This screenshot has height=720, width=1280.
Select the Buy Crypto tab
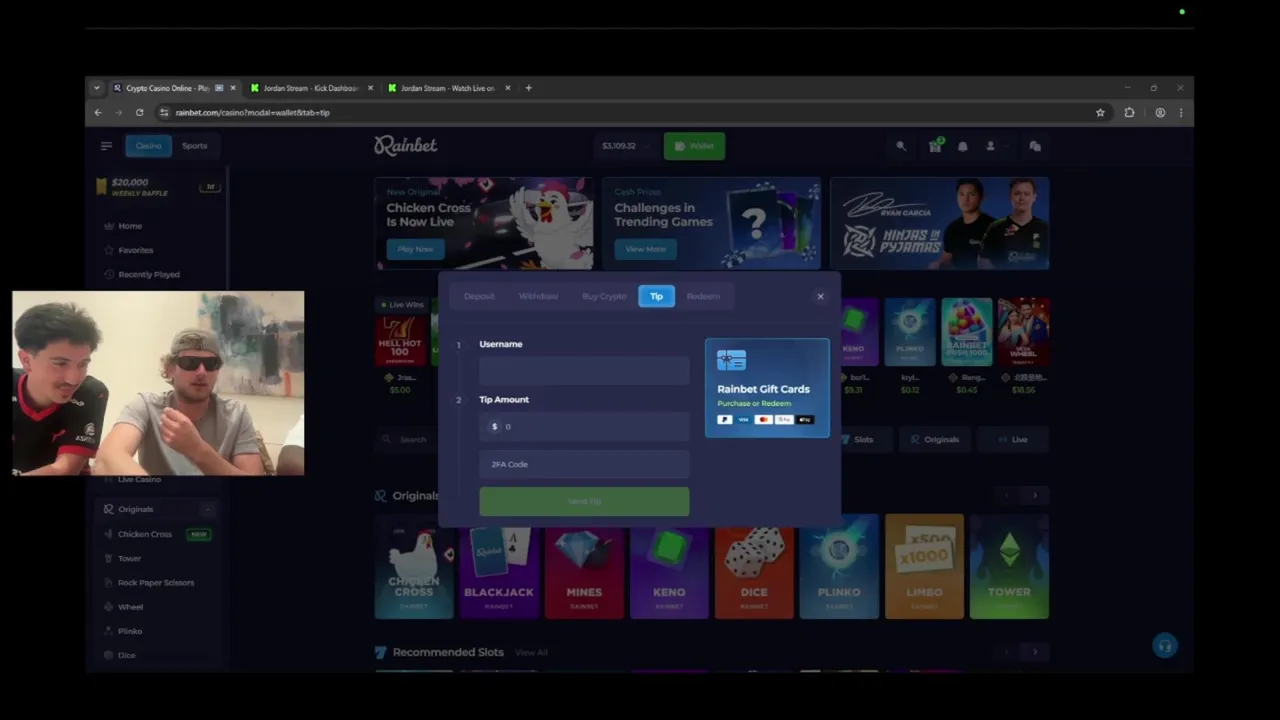604,296
